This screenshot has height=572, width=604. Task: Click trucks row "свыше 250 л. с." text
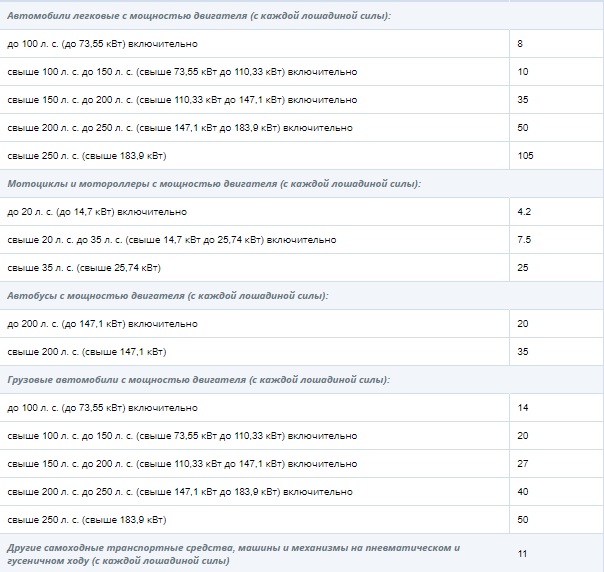click(87, 520)
